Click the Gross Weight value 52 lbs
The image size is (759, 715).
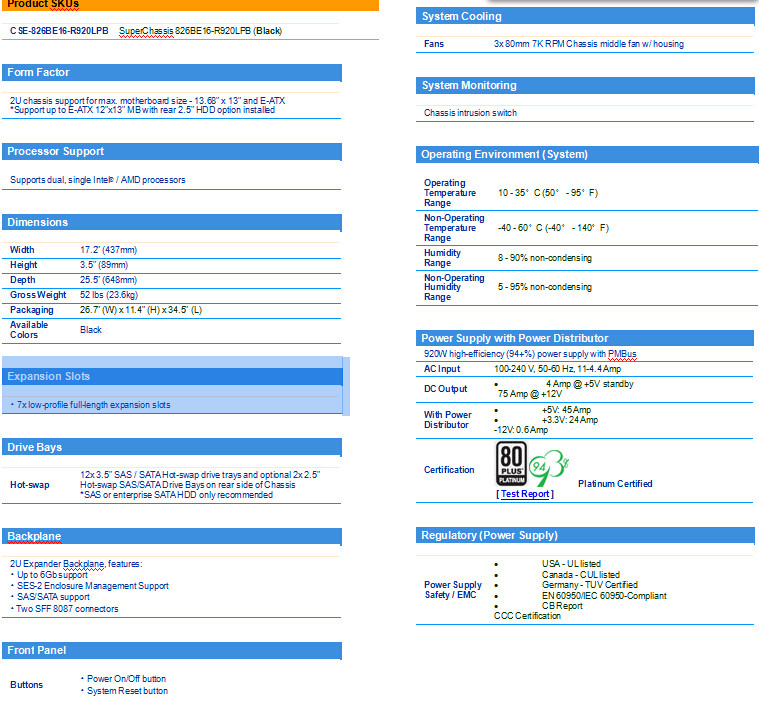point(109,295)
